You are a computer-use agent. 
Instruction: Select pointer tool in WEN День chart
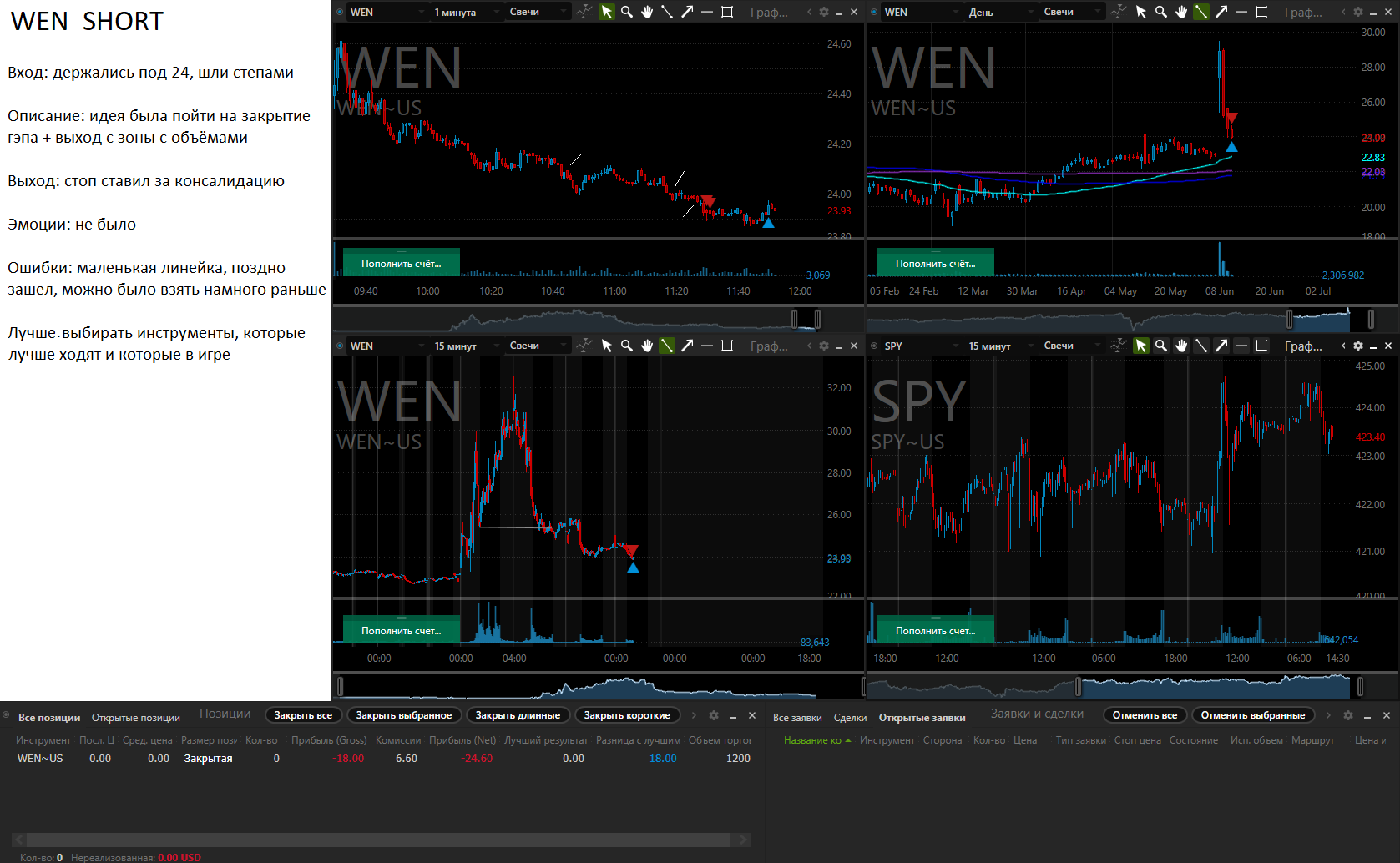coord(1141,12)
